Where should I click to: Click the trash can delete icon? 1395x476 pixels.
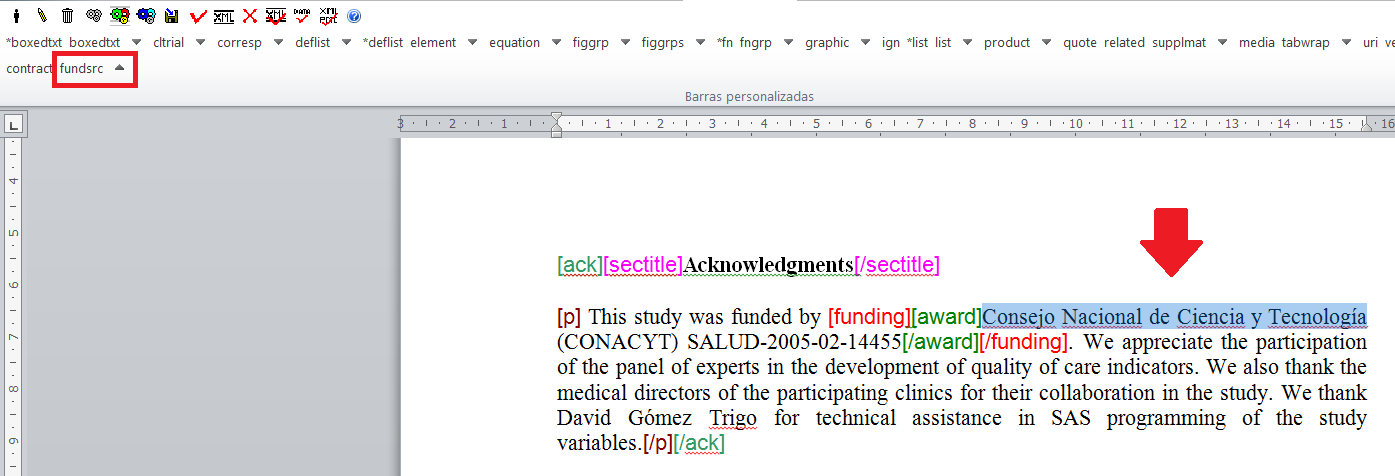pos(67,16)
